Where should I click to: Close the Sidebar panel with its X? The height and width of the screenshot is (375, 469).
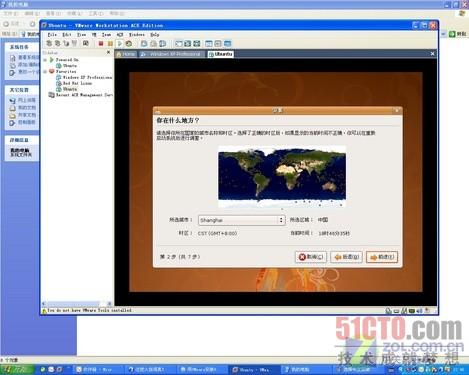pos(108,52)
